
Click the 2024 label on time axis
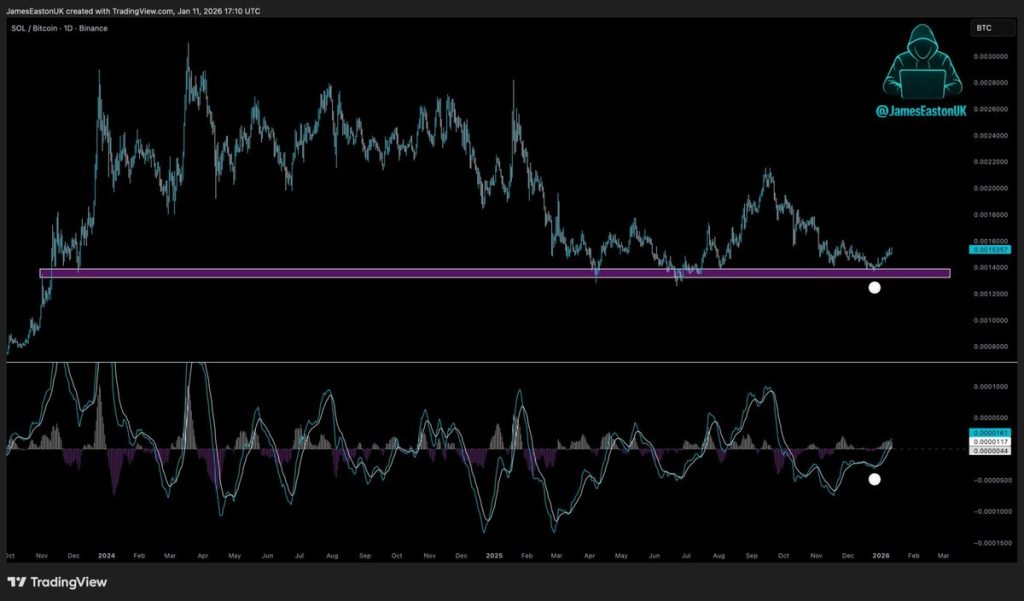(106, 553)
